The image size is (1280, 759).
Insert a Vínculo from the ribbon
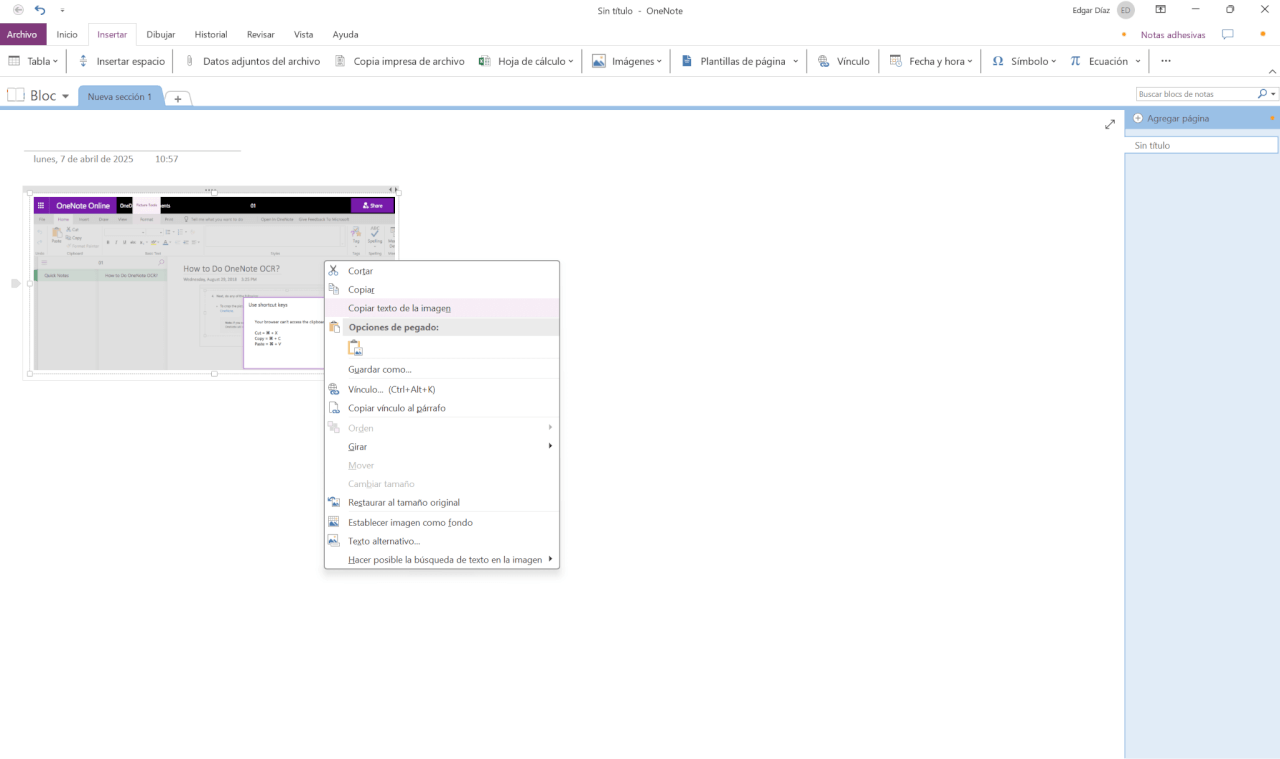point(843,61)
